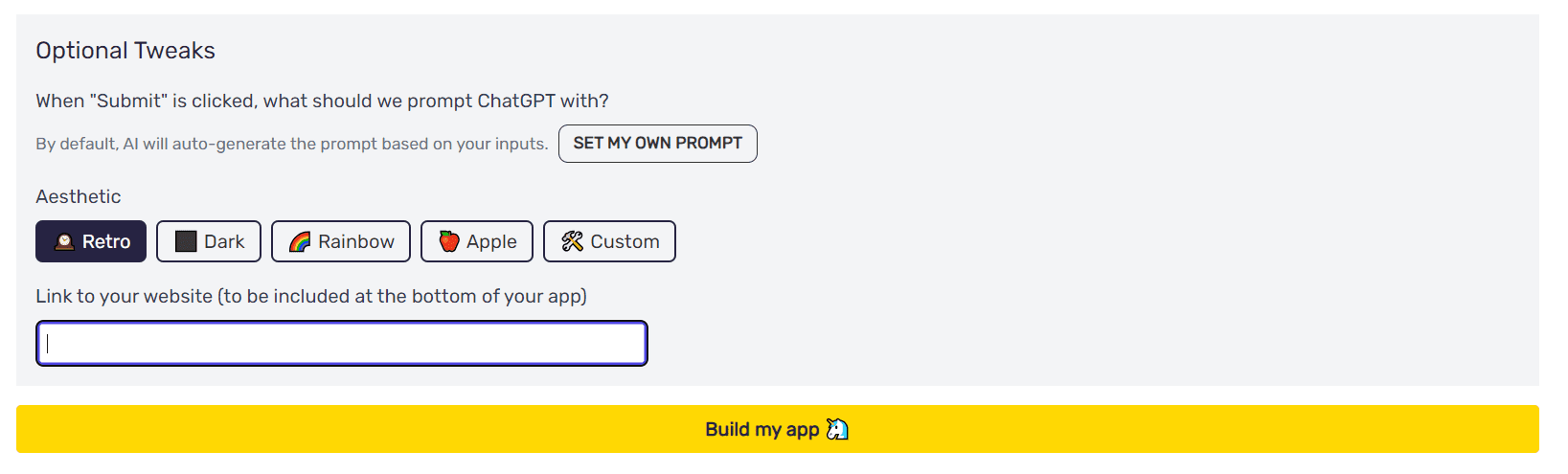The height and width of the screenshot is (474, 1568).
Task: Select the Retro aesthetic option
Action: point(91,241)
